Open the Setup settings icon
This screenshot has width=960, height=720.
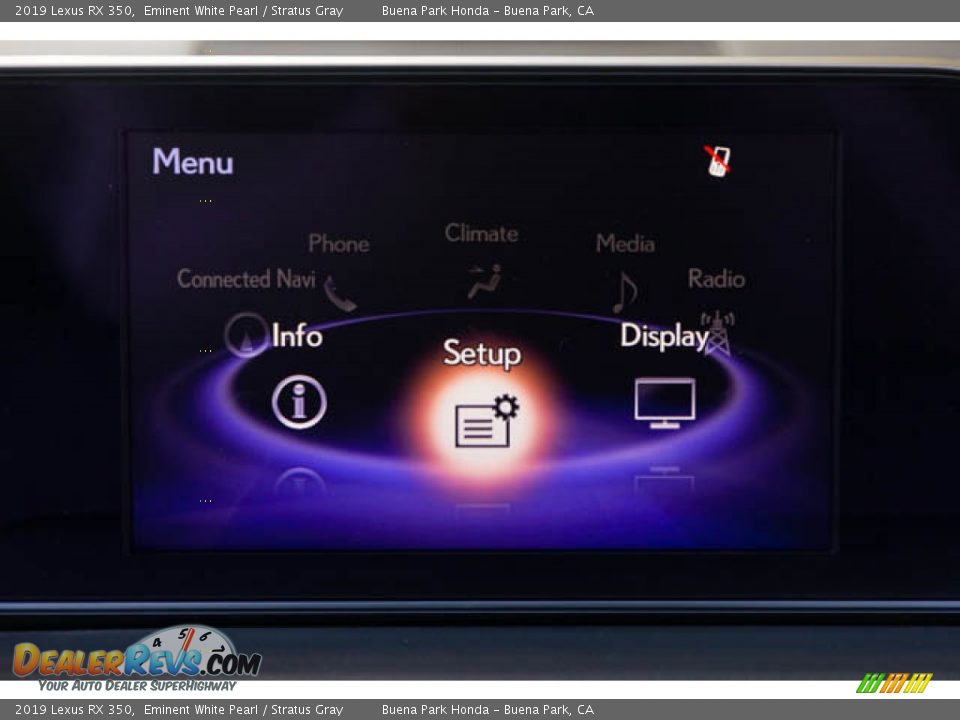(487, 421)
